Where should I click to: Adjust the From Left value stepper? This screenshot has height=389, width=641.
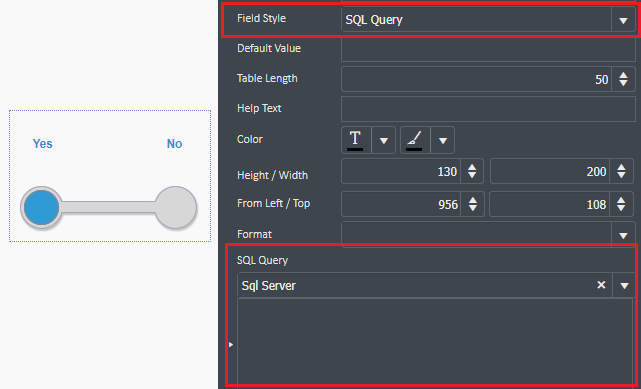pyautogui.click(x=473, y=204)
